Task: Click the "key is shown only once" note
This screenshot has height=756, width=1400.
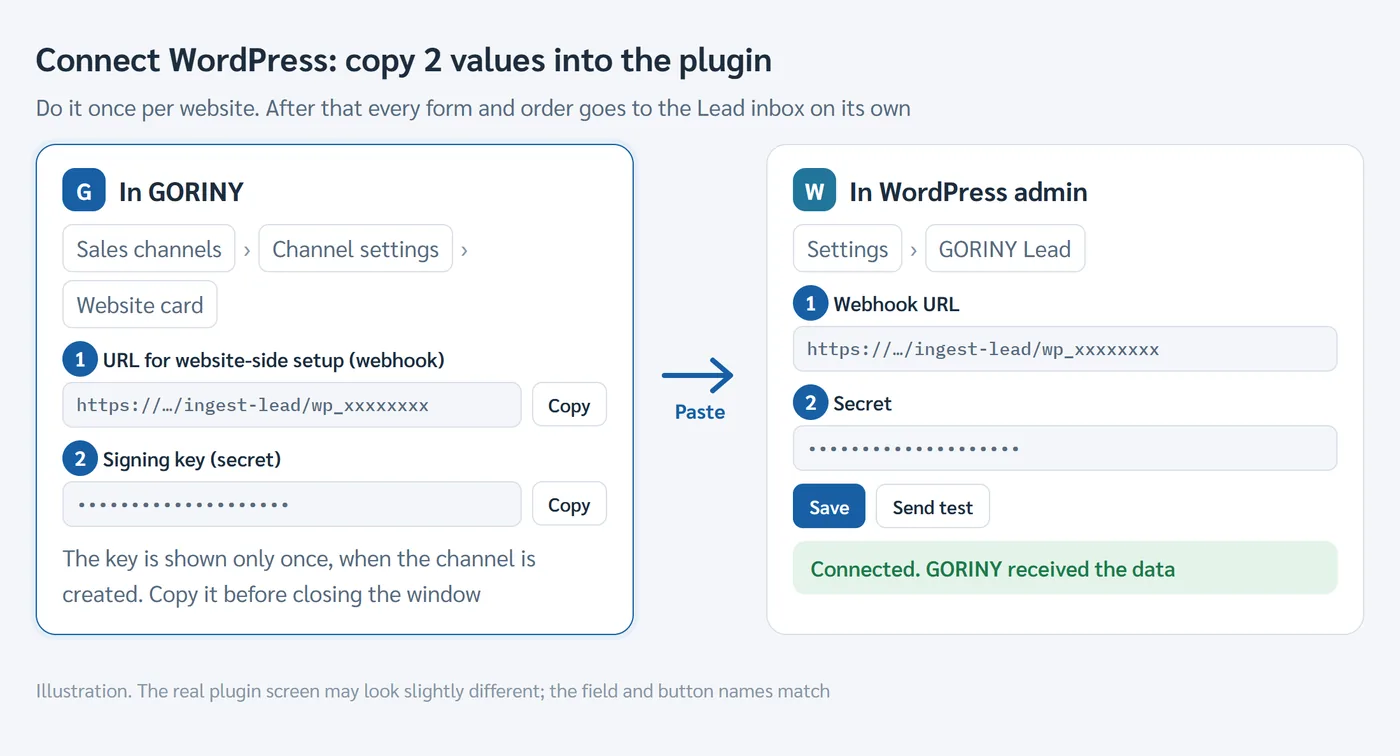Action: coord(299,576)
